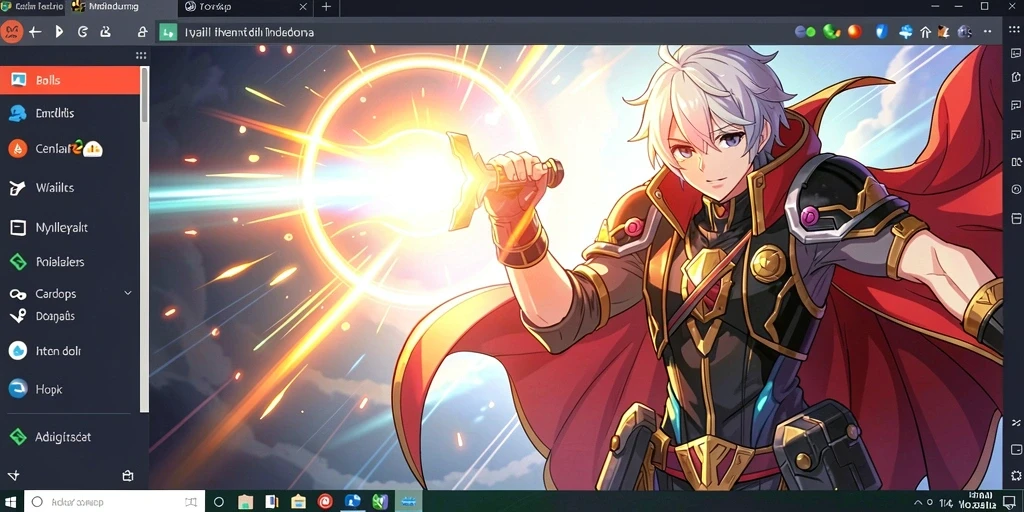The image size is (1024, 512).
Task: Open the Emdilis sidebar entry
Action: [70, 114]
